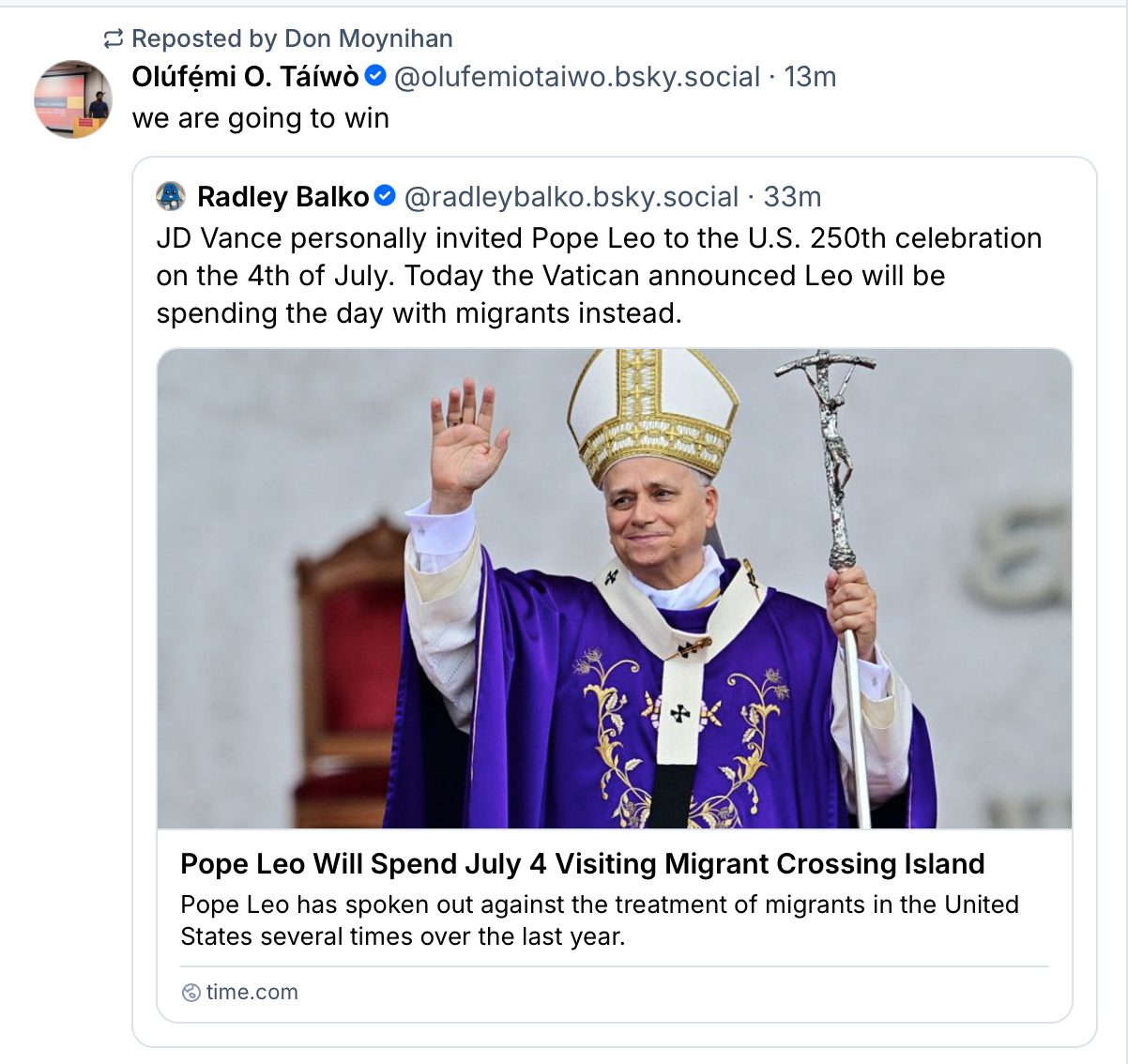Open Olúfẹ́mi O. Táíwò's display name link
The height and width of the screenshot is (1064, 1128).
[245, 77]
